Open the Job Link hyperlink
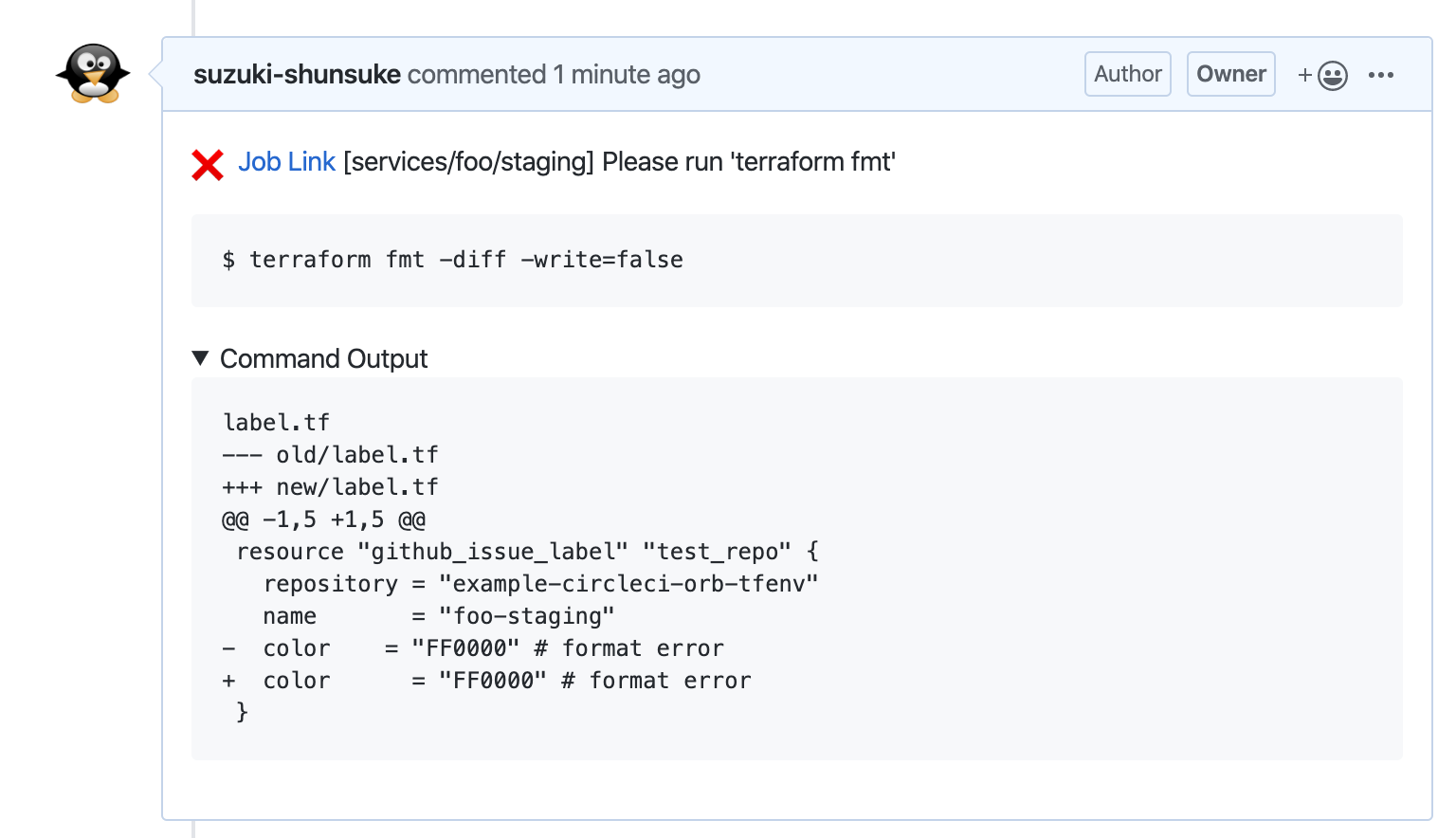1456x838 pixels. [x=286, y=162]
